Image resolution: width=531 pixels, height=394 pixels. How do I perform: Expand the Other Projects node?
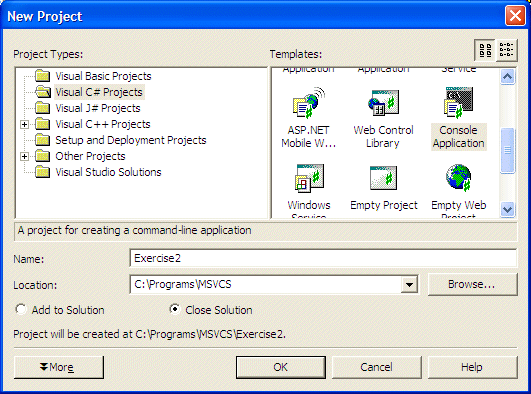[24, 156]
